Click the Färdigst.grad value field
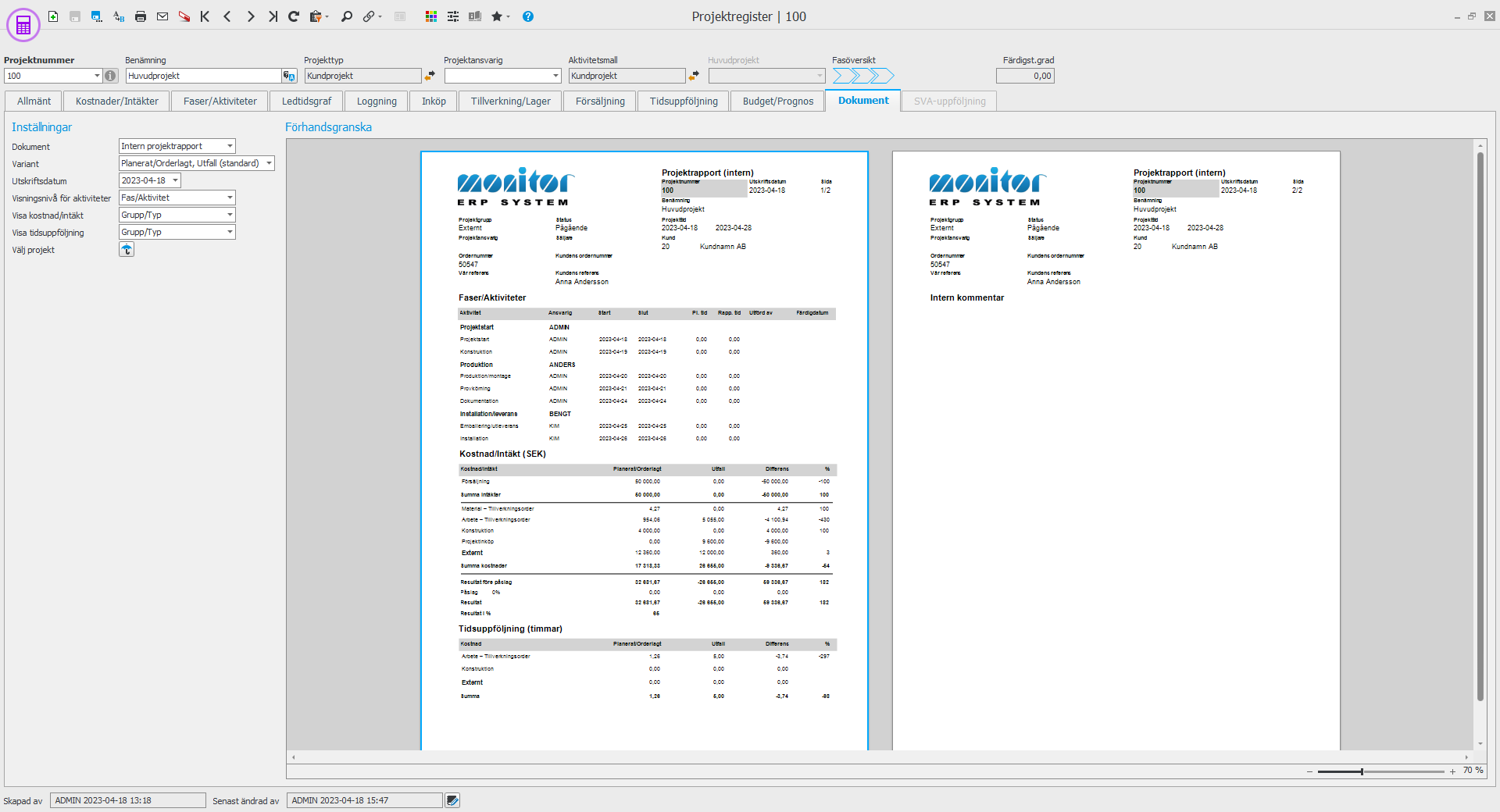The height and width of the screenshot is (812, 1500). (x=1025, y=76)
